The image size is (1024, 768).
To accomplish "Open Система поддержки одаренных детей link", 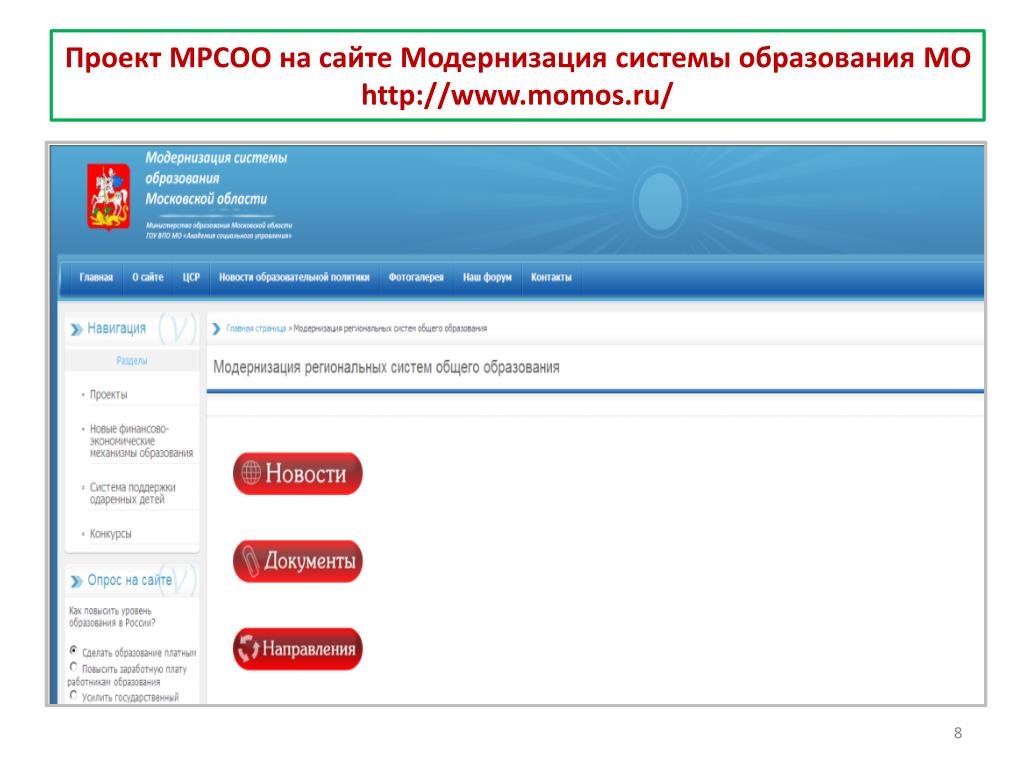I will point(133,493).
